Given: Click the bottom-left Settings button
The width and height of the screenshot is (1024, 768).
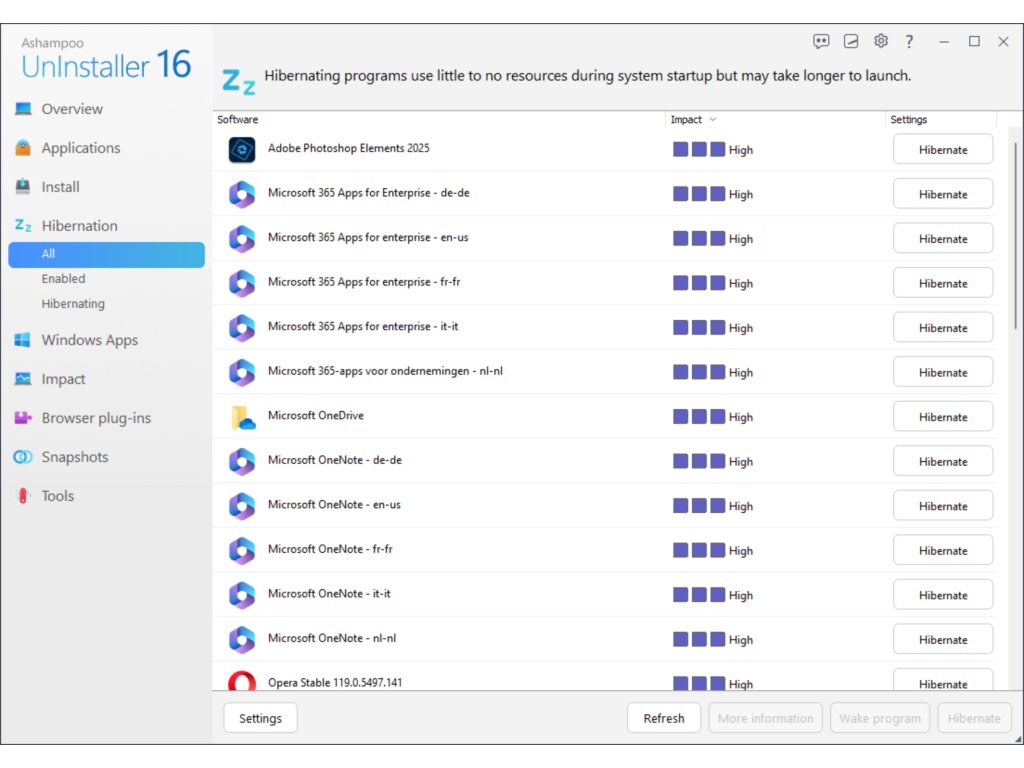Looking at the screenshot, I should coord(260,718).
